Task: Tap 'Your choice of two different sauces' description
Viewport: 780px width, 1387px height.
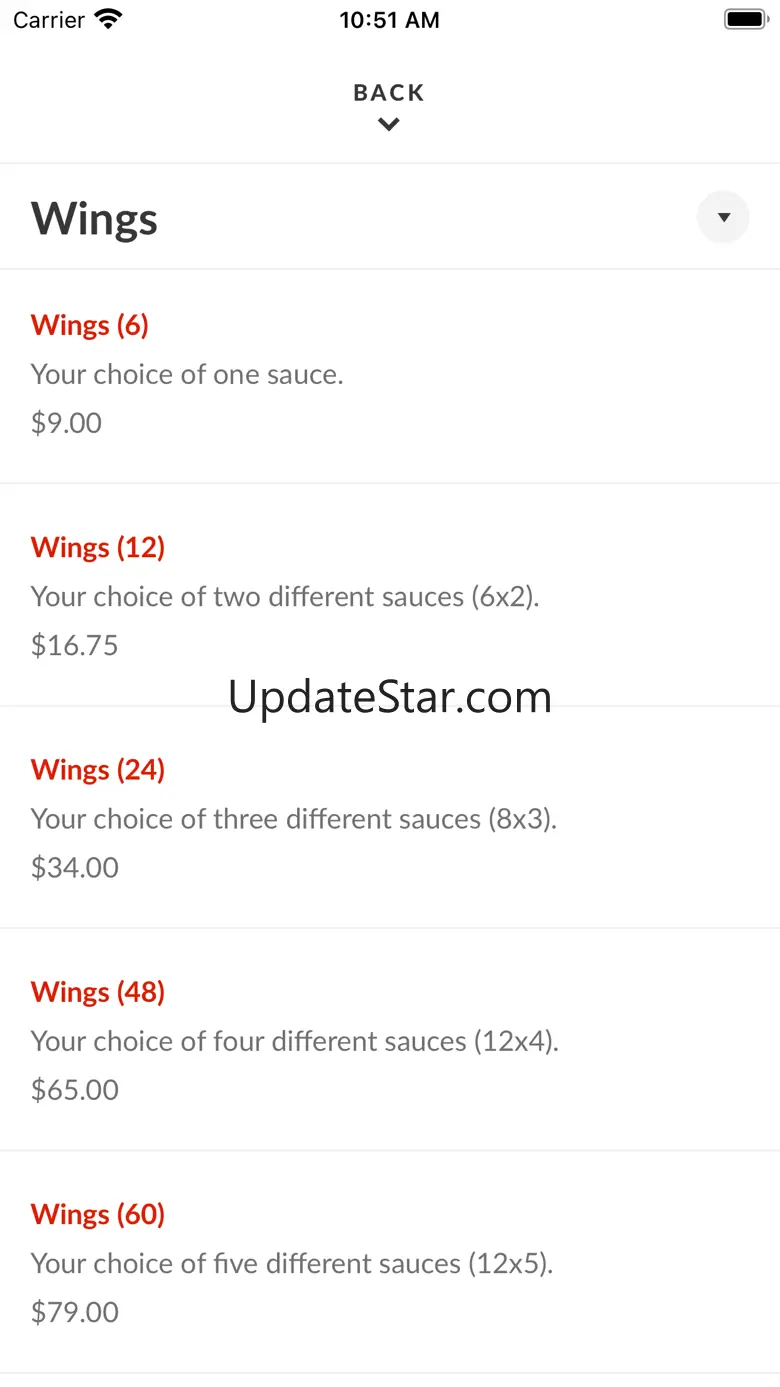Action: click(x=285, y=597)
